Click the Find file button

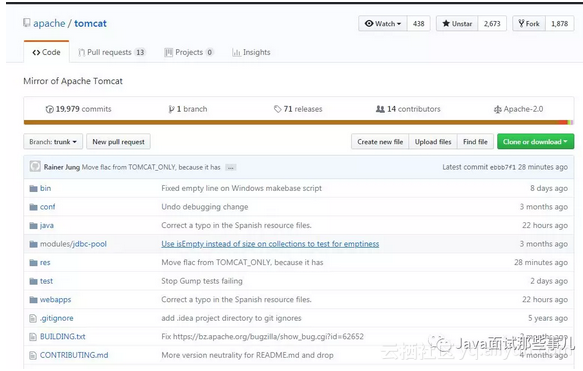(475, 142)
